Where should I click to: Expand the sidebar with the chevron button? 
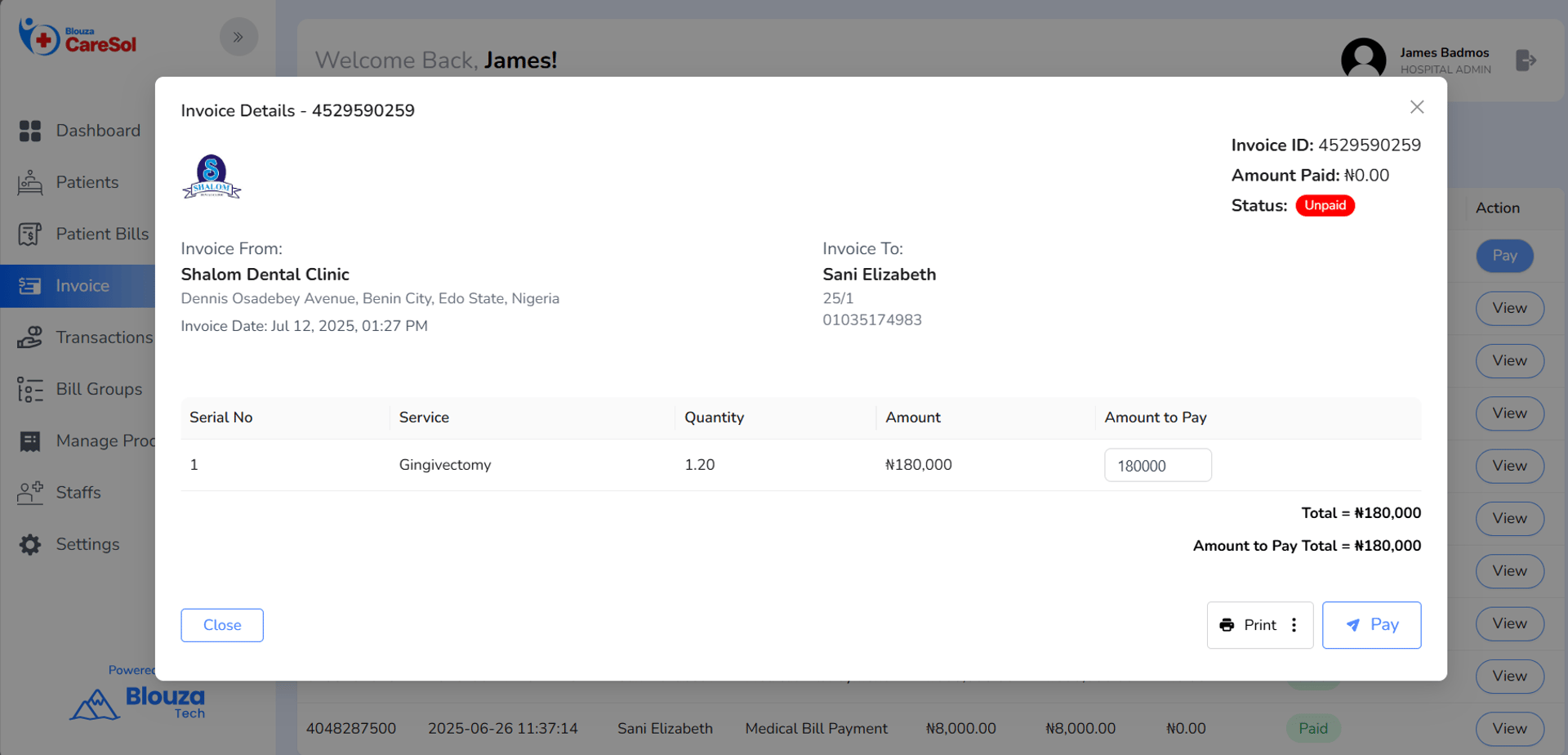[x=238, y=37]
